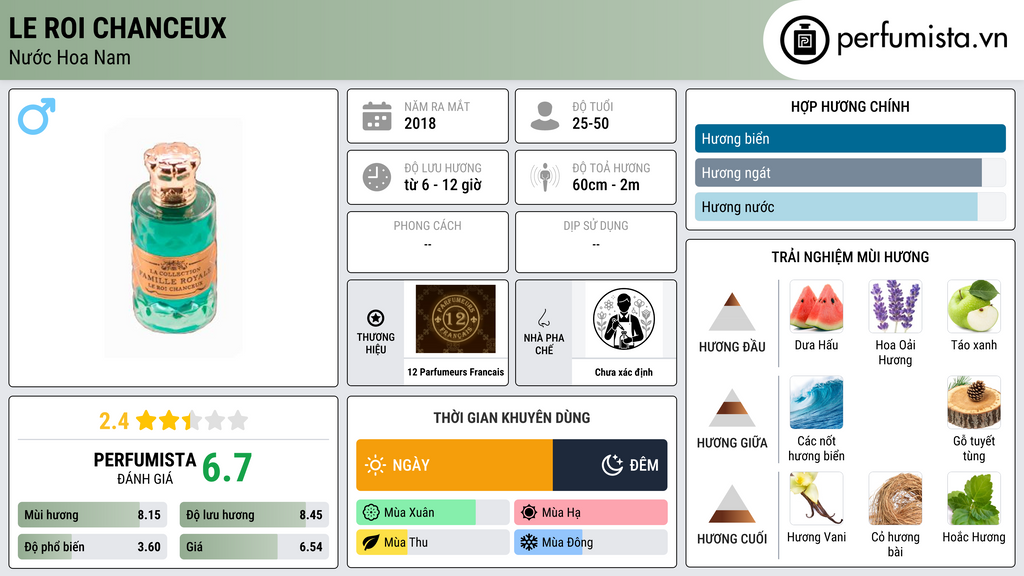
Task: Open the Le Roi Chanceux bottle photo
Action: tap(174, 238)
